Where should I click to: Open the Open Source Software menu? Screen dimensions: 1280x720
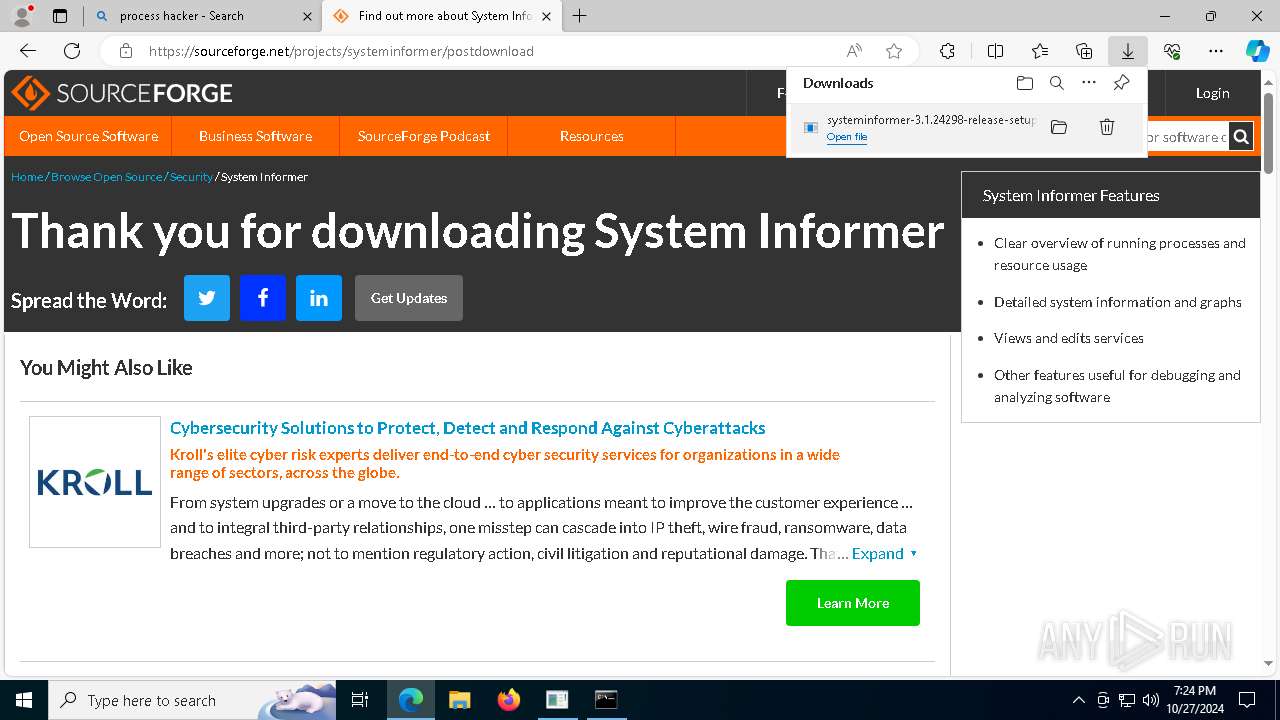coord(88,136)
